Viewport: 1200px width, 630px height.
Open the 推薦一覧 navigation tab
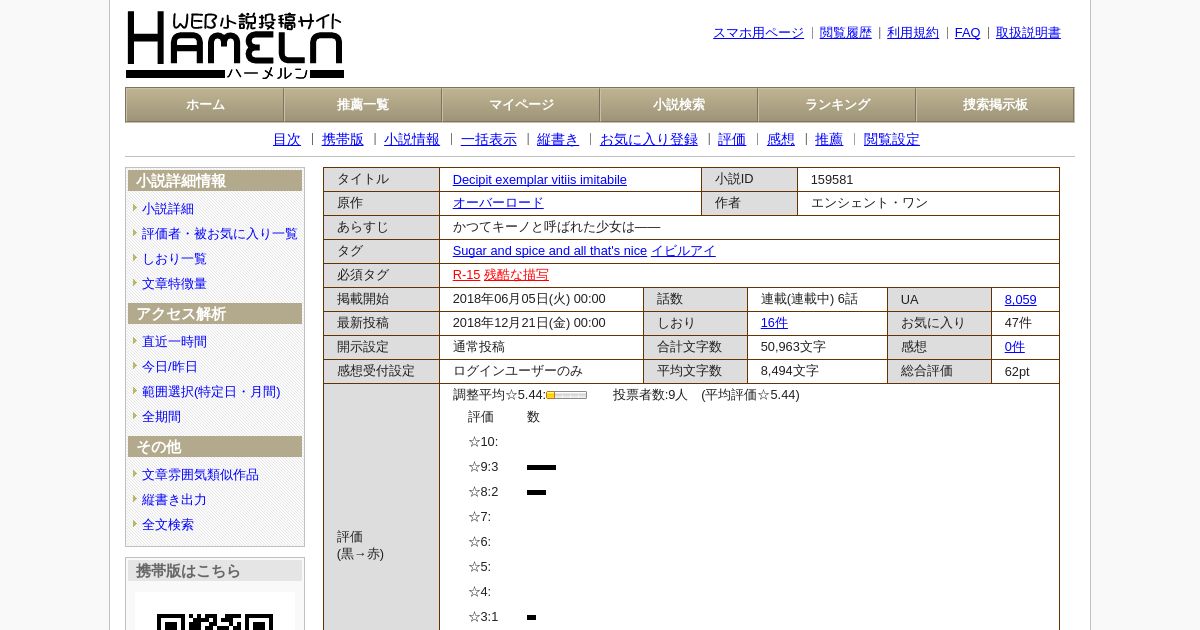pos(363,105)
